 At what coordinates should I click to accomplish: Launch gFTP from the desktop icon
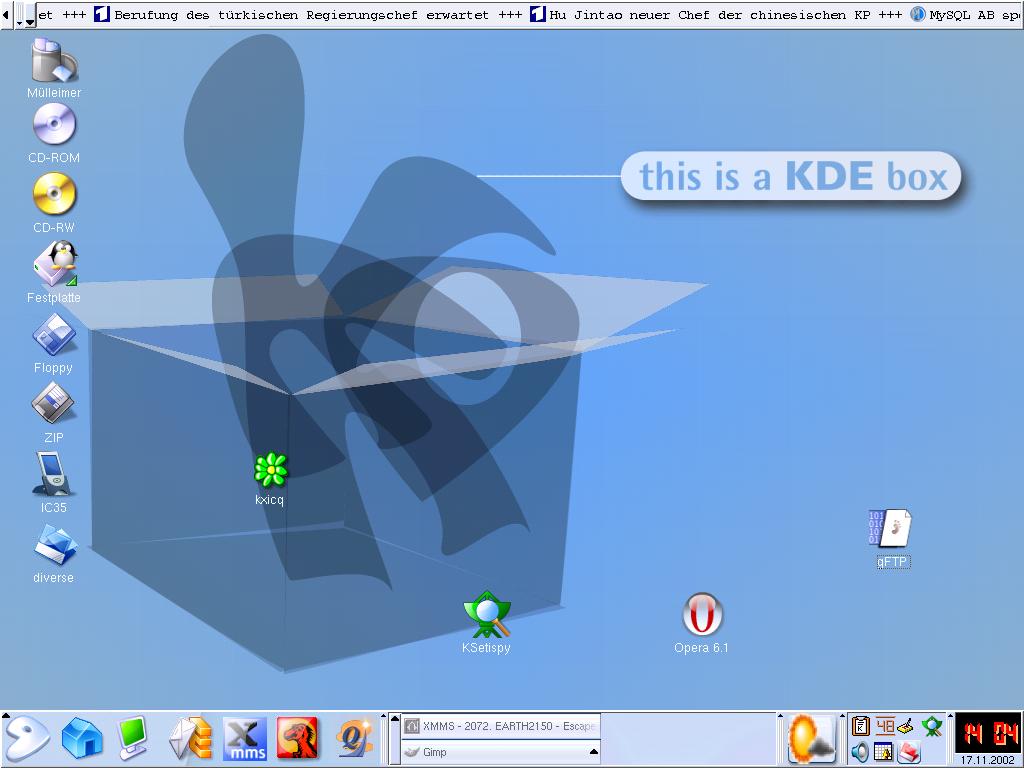[x=890, y=528]
